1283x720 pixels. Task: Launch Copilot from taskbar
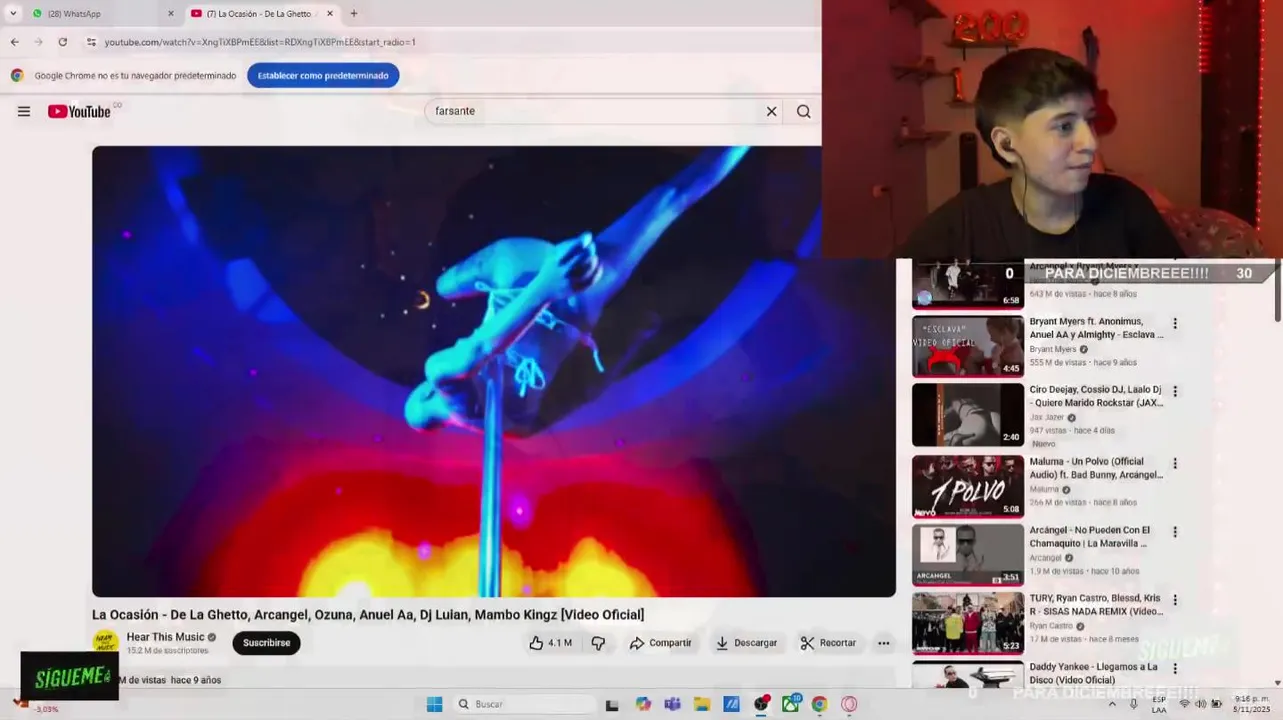point(643,704)
